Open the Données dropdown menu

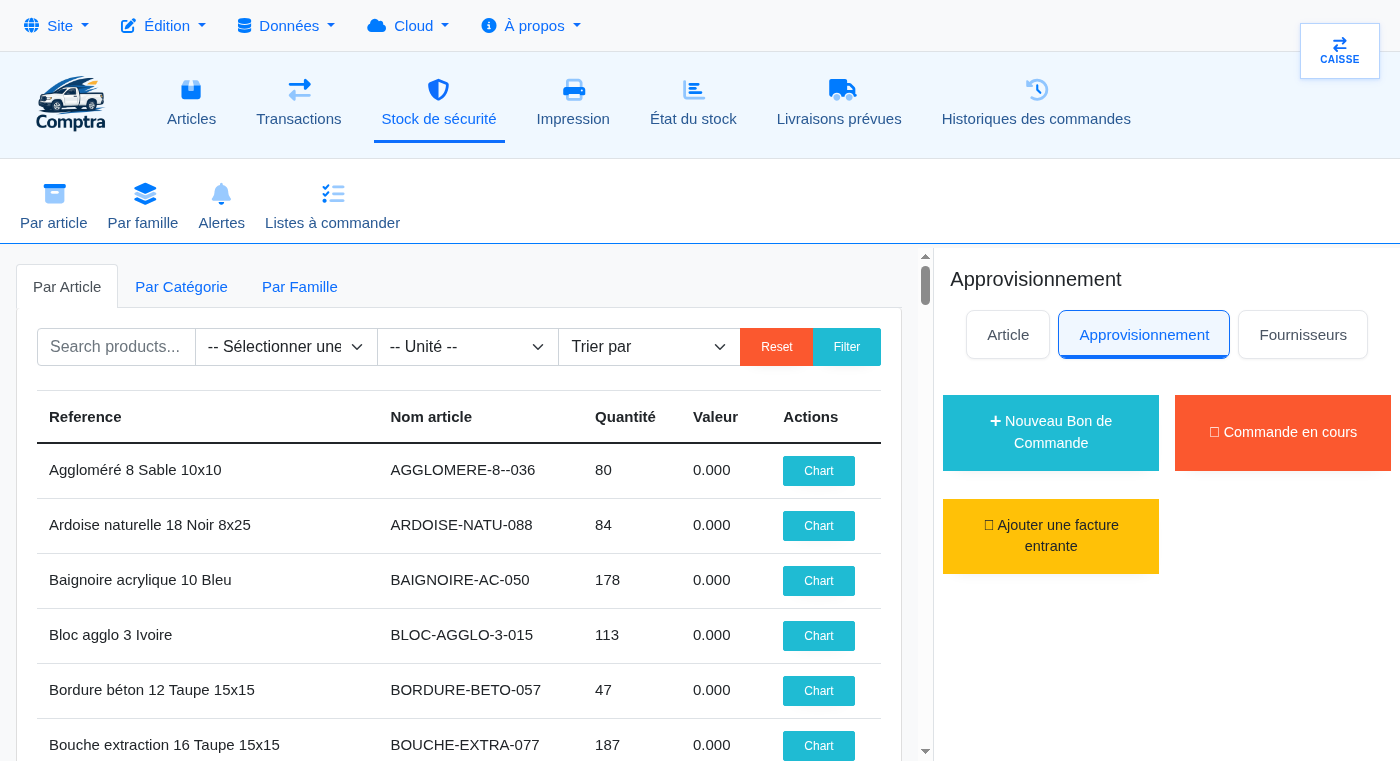[286, 25]
